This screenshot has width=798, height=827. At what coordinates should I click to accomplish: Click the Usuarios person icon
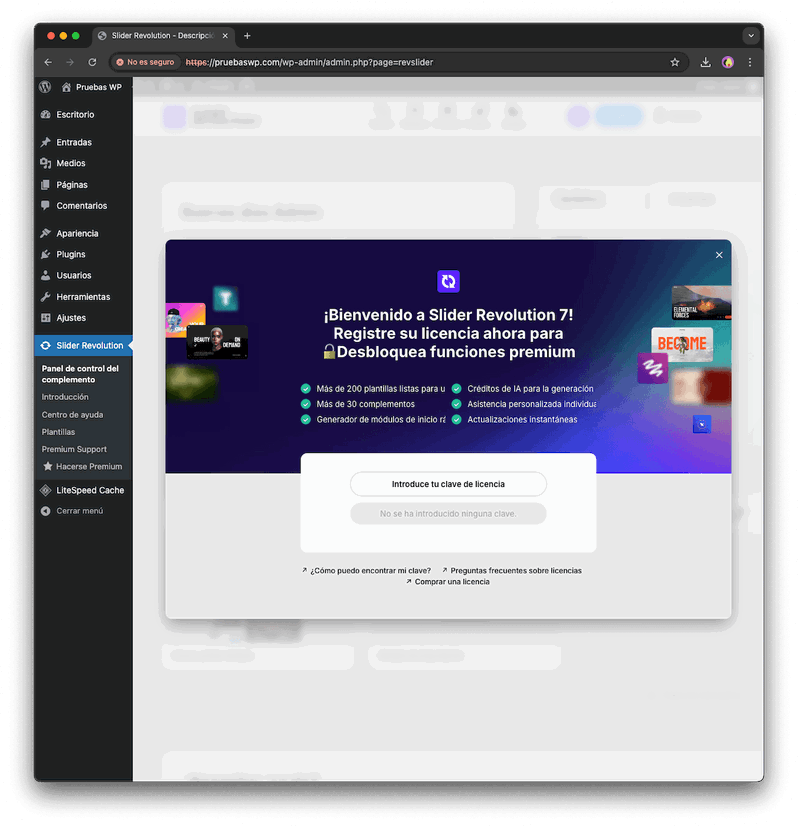[46, 275]
